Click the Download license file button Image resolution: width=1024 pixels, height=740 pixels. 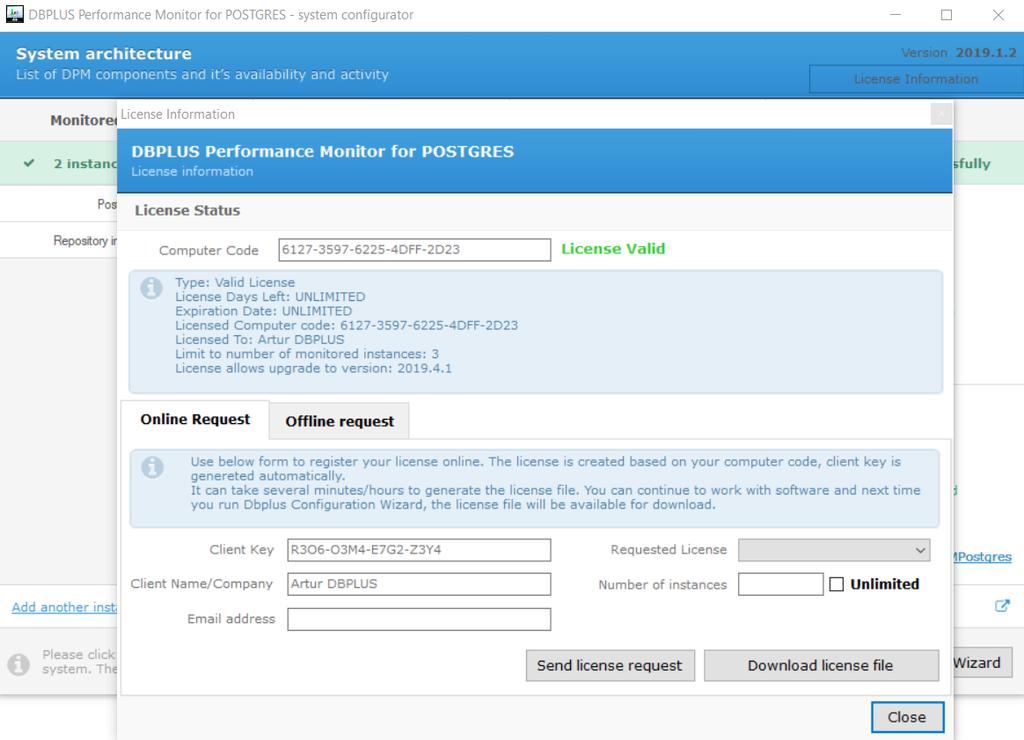coord(821,666)
